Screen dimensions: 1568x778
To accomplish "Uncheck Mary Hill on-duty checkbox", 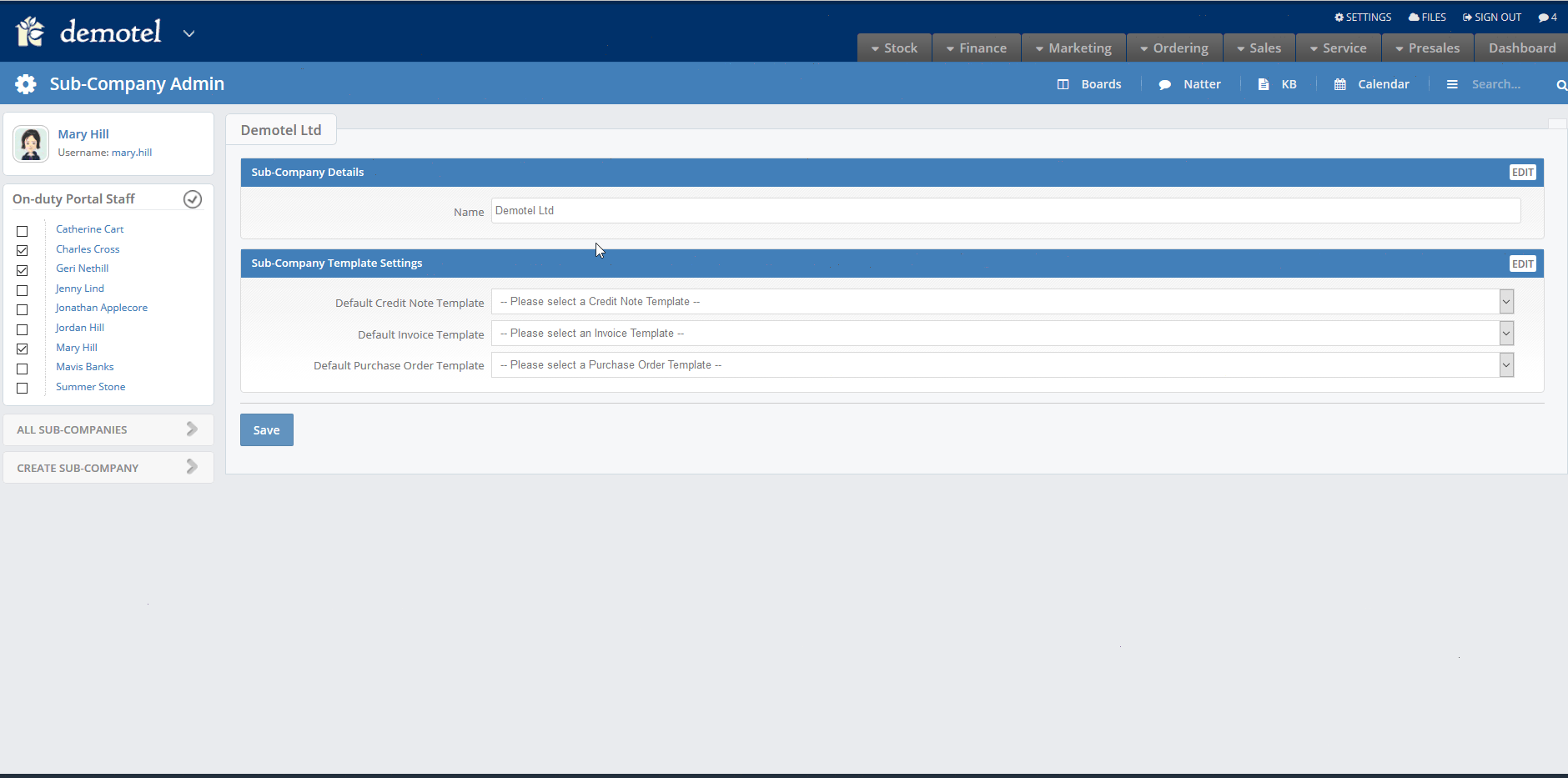I will click(x=23, y=349).
